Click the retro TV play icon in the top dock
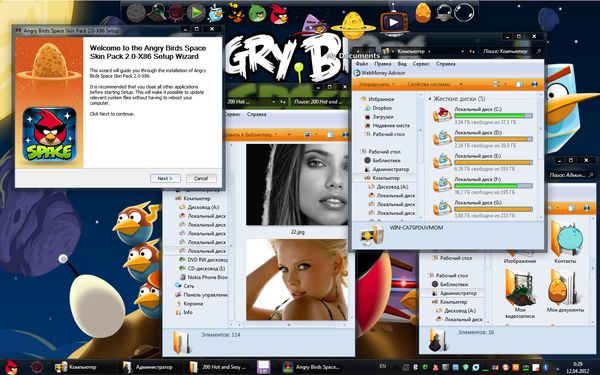This screenshot has width=600, height=375. [394, 21]
